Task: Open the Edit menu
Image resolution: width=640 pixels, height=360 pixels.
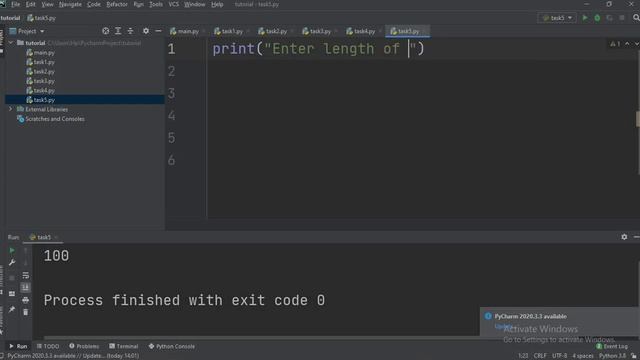Action: click(x=31, y=4)
